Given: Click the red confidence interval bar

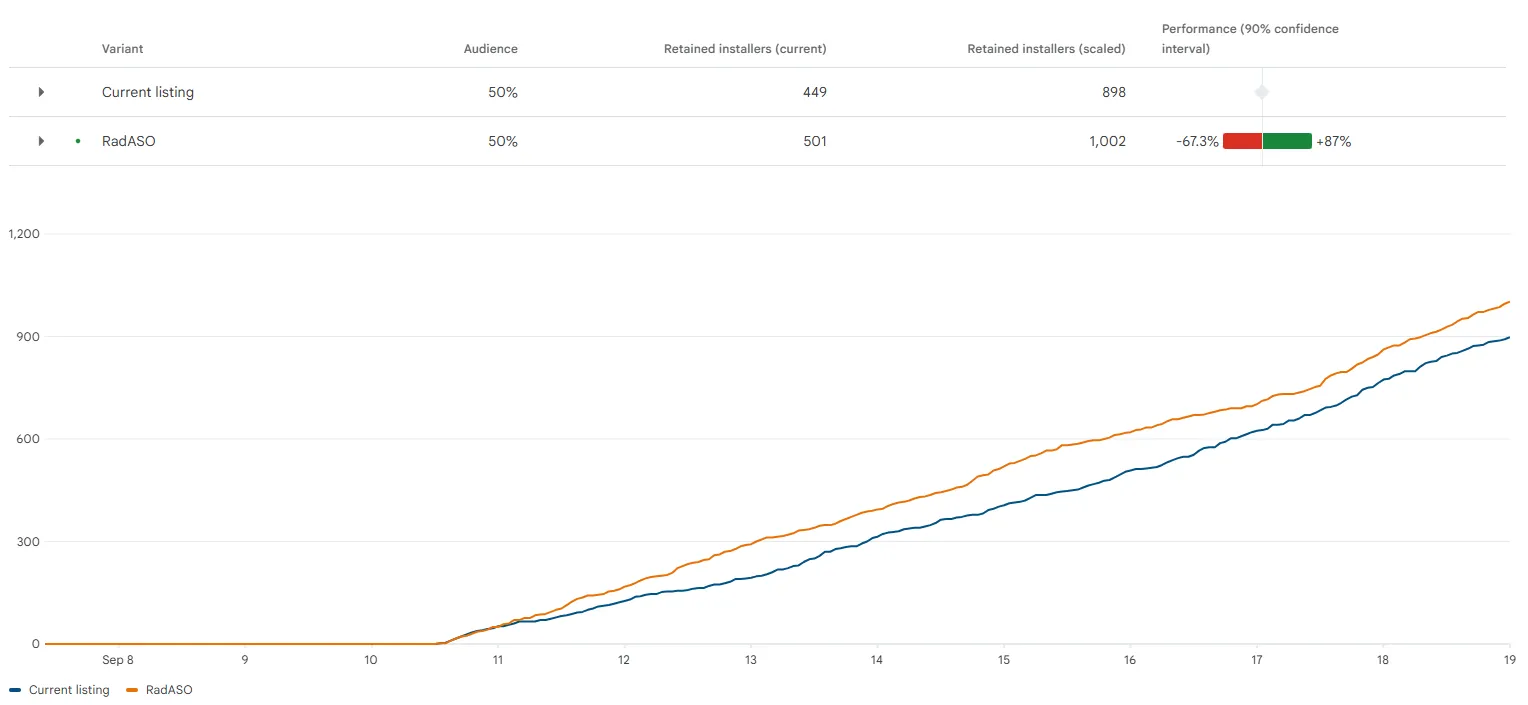Looking at the screenshot, I should click(1242, 141).
